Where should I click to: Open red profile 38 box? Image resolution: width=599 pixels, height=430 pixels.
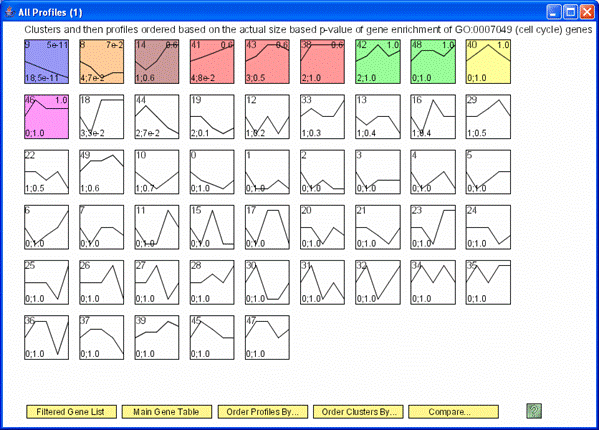[x=322, y=61]
